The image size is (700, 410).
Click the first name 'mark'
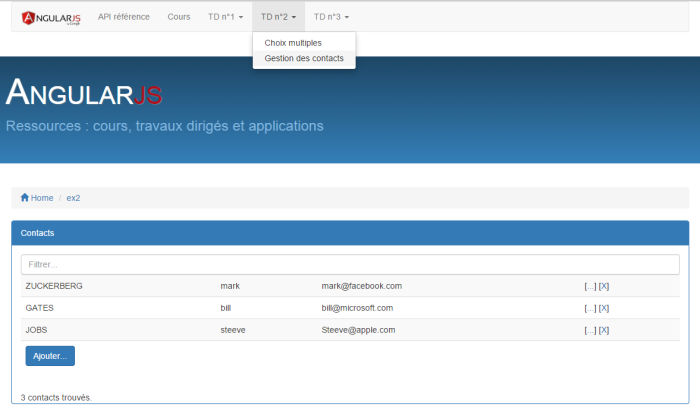click(230, 286)
